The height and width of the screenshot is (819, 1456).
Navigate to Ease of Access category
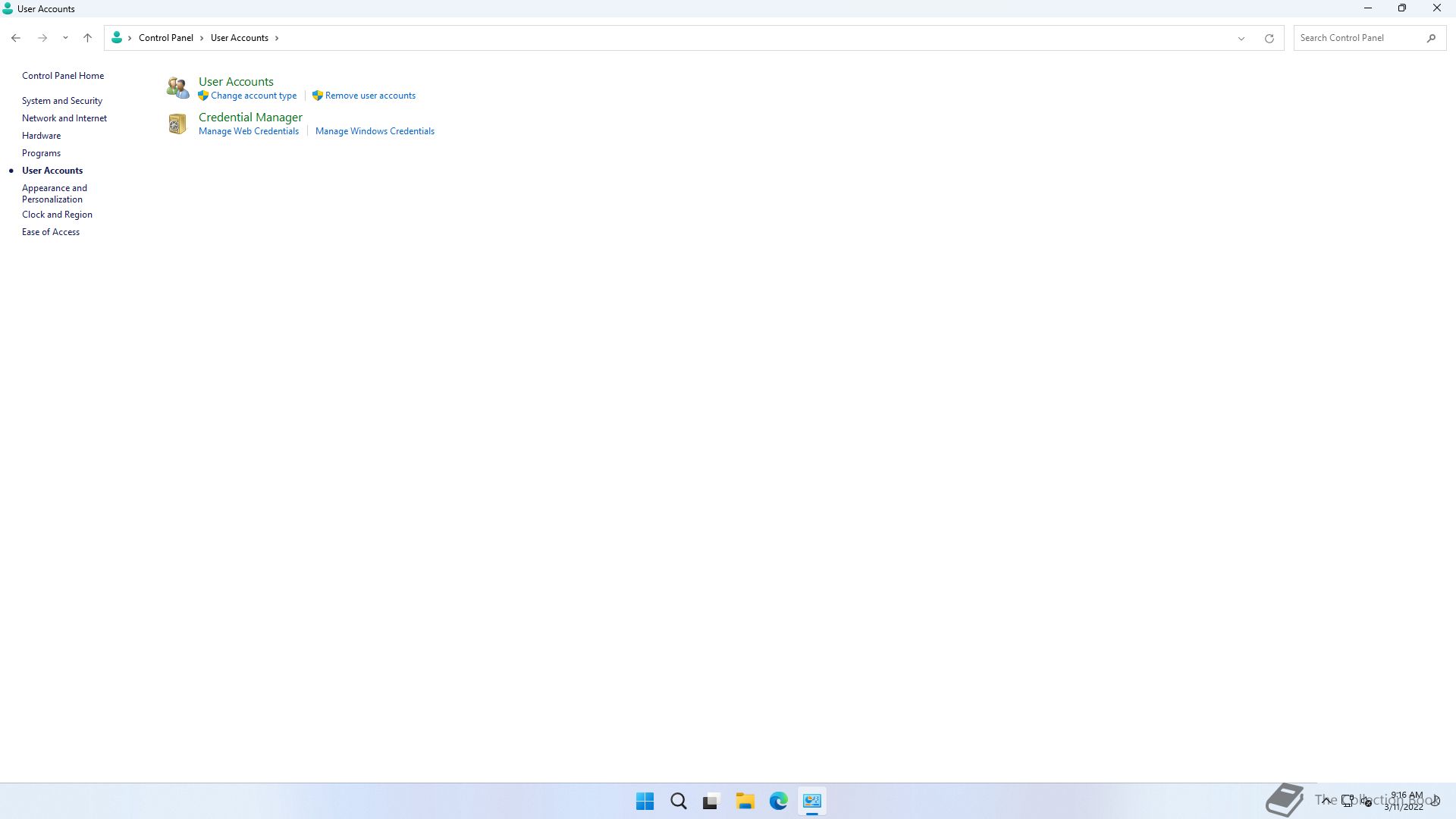tap(51, 232)
